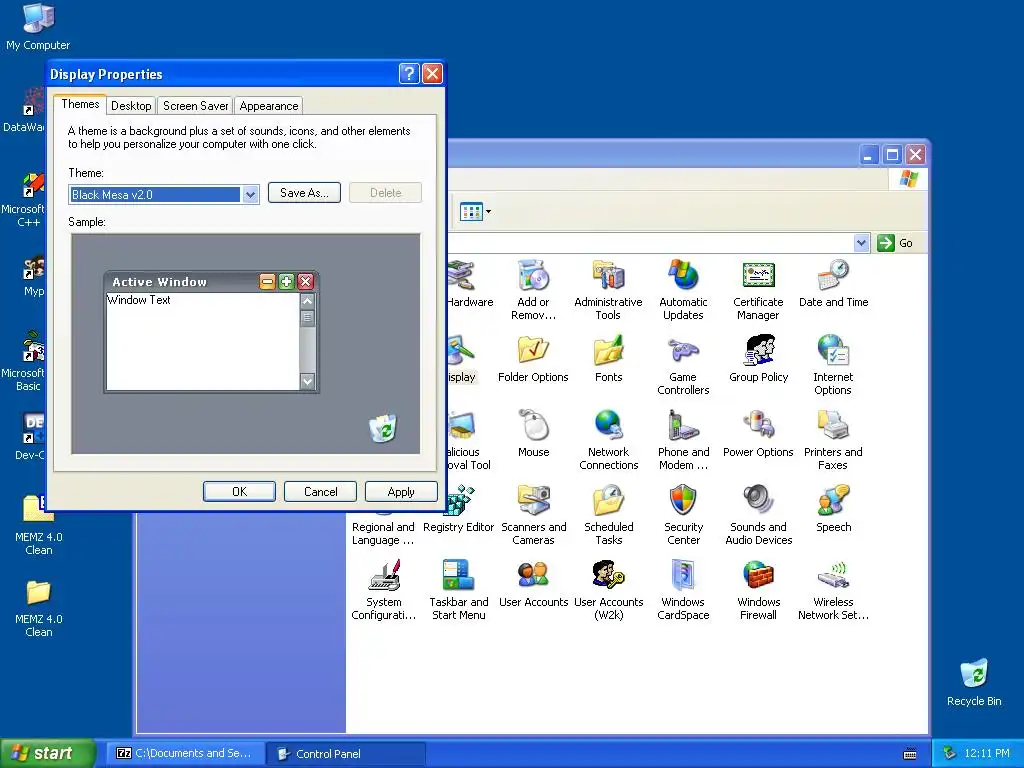Viewport: 1024px width, 768px height.
Task: Open Add or Remove Programs in Control Panel
Action: tap(534, 289)
